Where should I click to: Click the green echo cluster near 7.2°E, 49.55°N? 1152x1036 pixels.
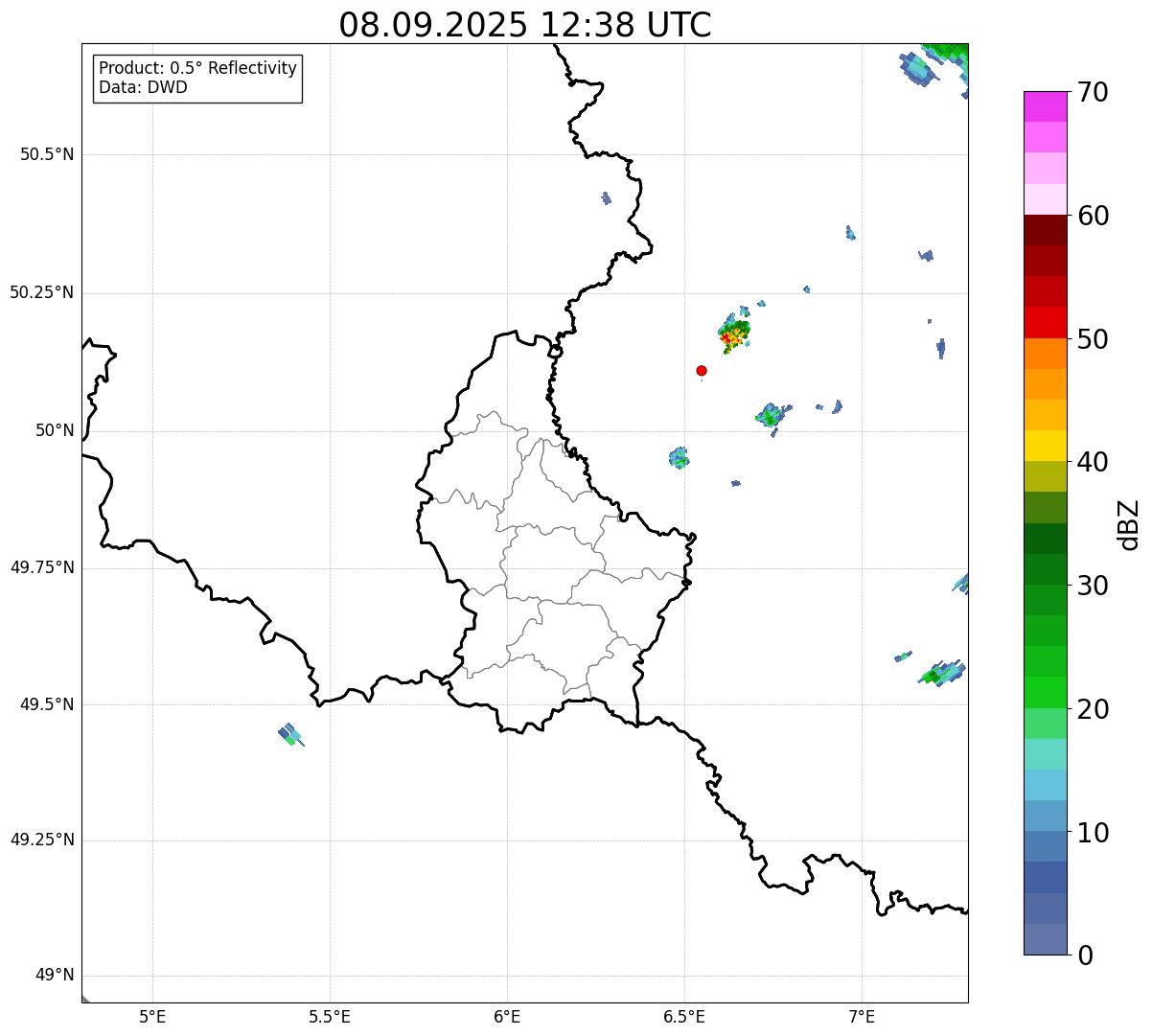tap(939, 674)
